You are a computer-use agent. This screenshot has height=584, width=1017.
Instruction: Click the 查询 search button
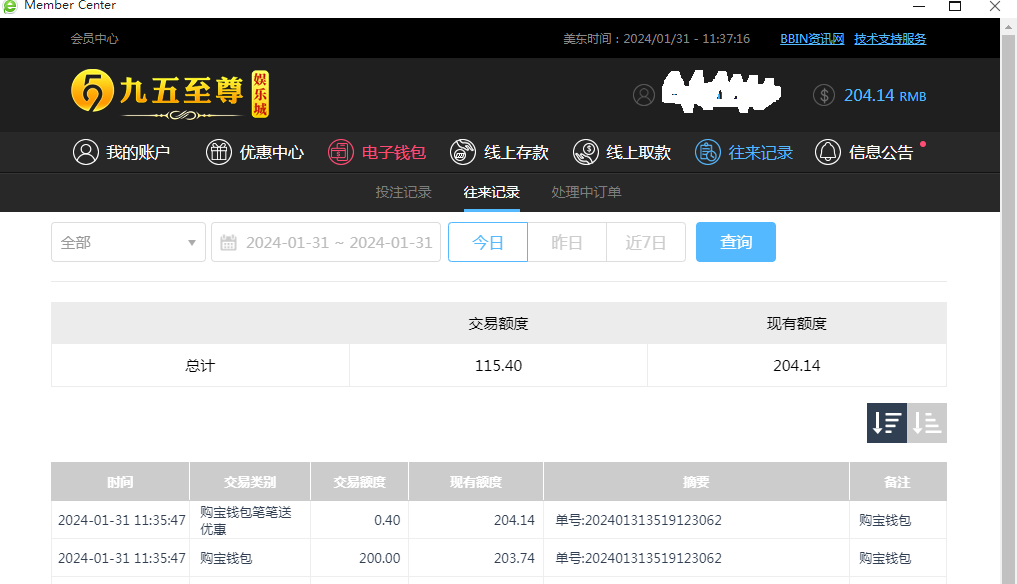pos(735,242)
